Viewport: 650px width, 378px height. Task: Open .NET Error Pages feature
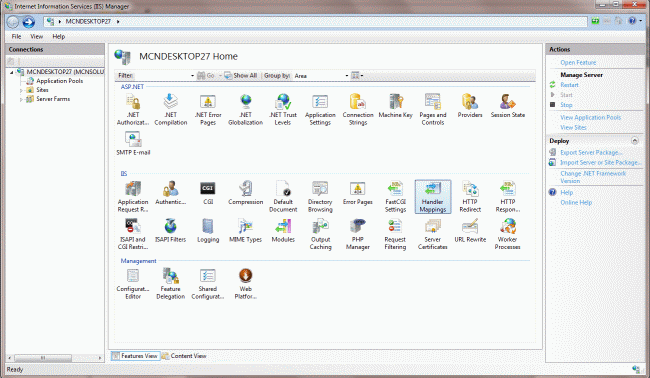point(208,109)
